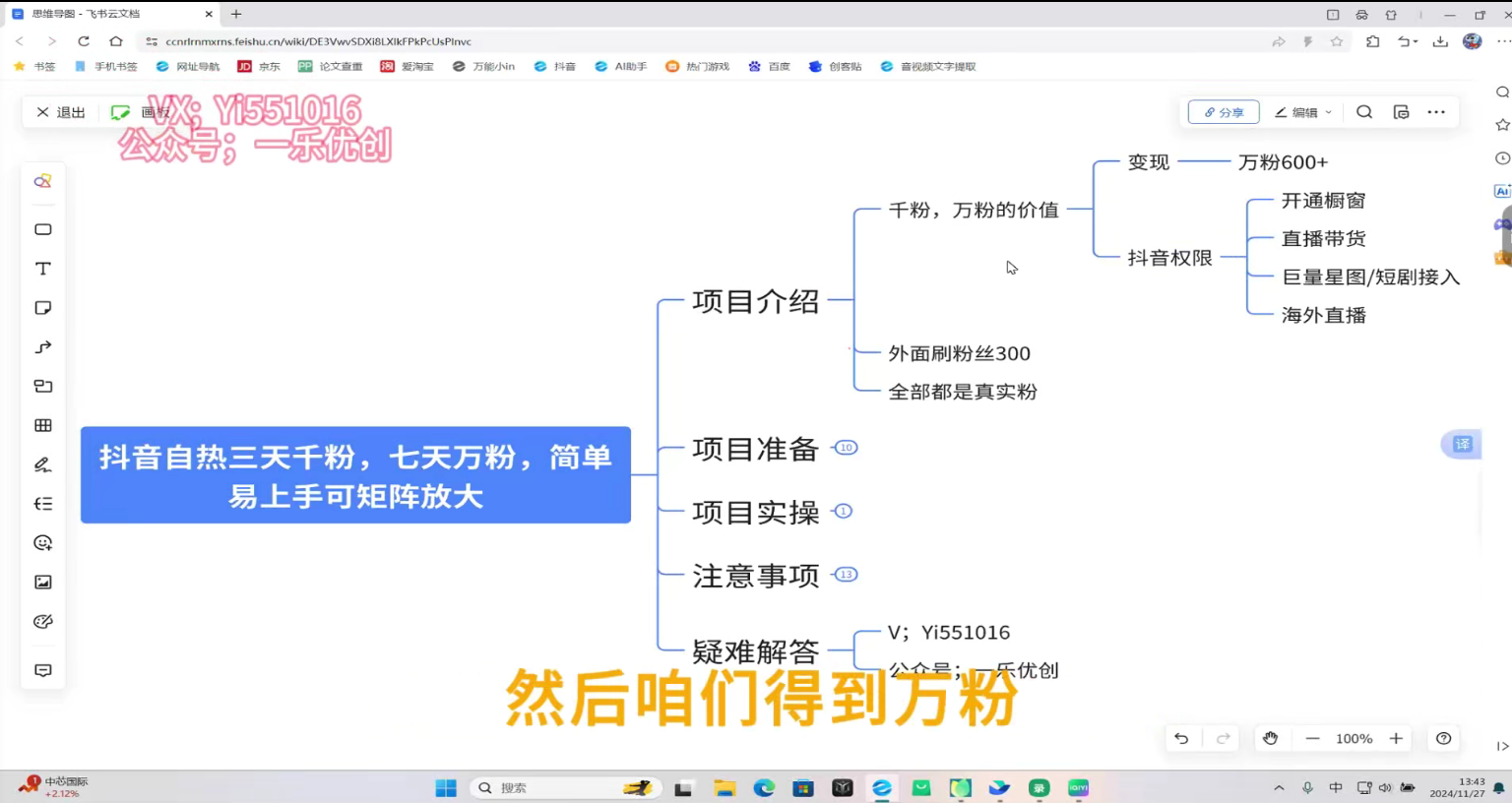
Task: Open the 画板 board icon
Action: point(121,112)
